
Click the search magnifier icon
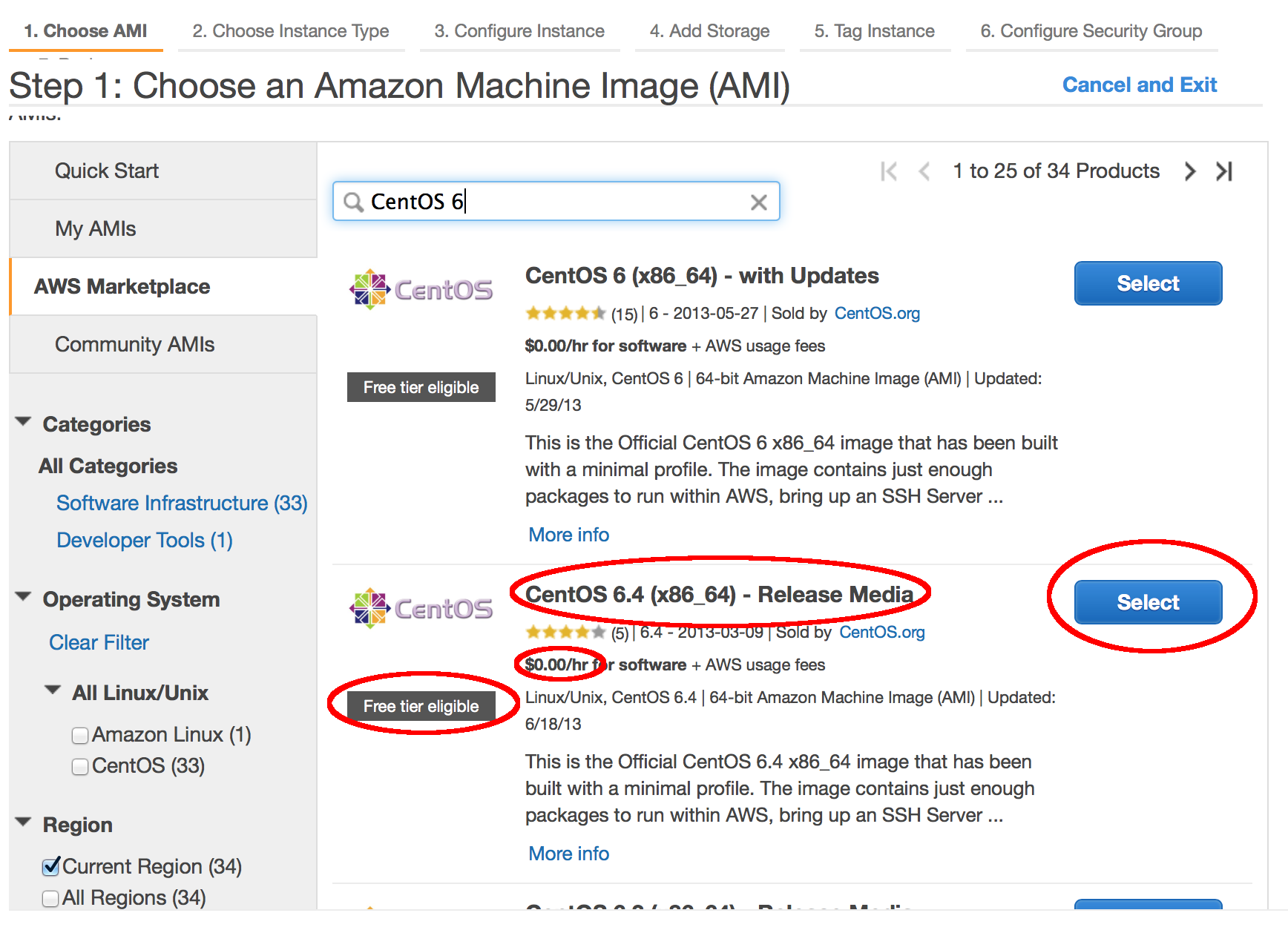click(x=354, y=202)
